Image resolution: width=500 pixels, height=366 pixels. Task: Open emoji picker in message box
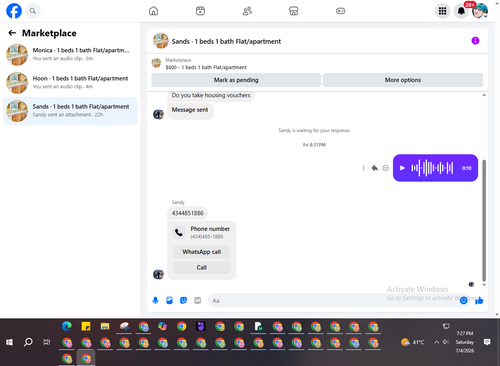point(463,301)
